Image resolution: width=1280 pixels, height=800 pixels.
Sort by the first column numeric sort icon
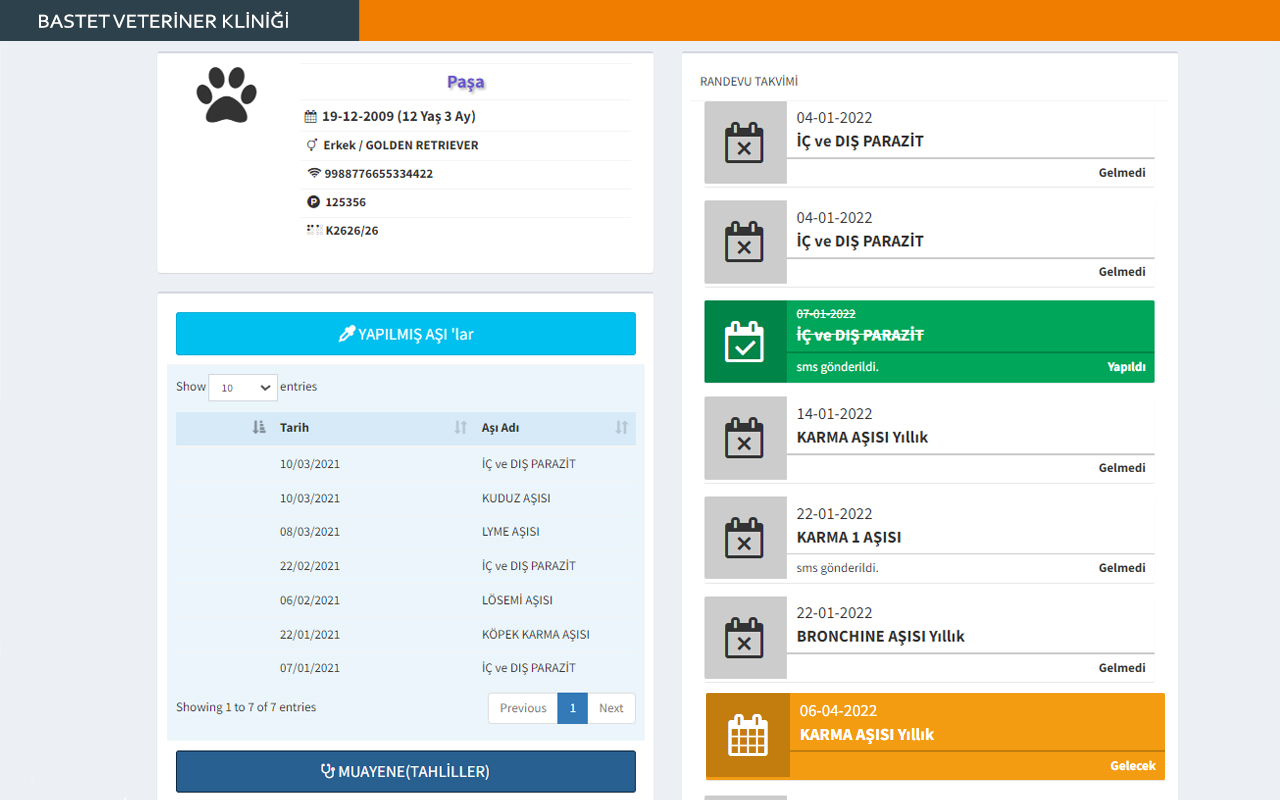click(259, 428)
